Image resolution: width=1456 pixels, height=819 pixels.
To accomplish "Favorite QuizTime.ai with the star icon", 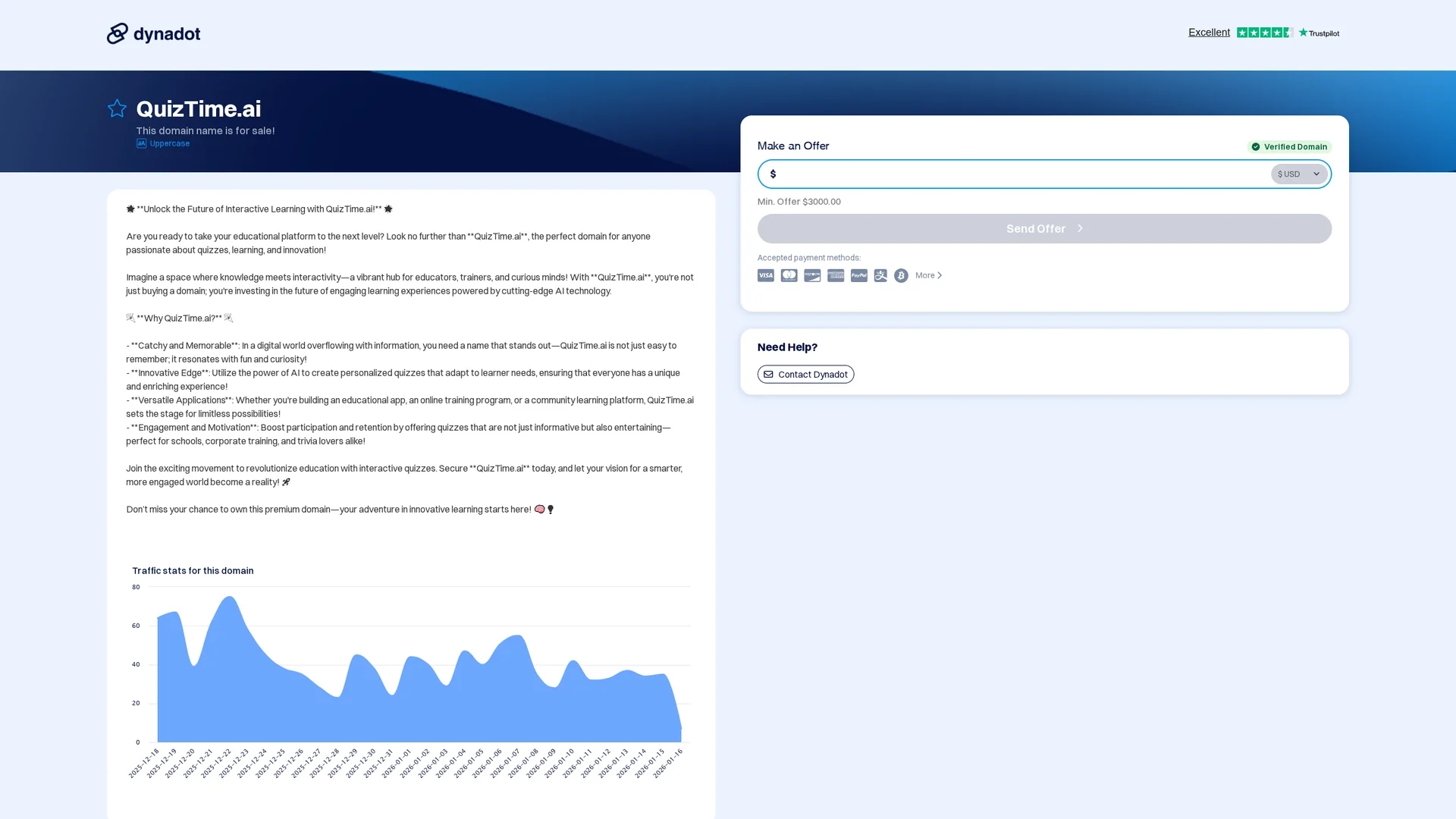I will 117,108.
